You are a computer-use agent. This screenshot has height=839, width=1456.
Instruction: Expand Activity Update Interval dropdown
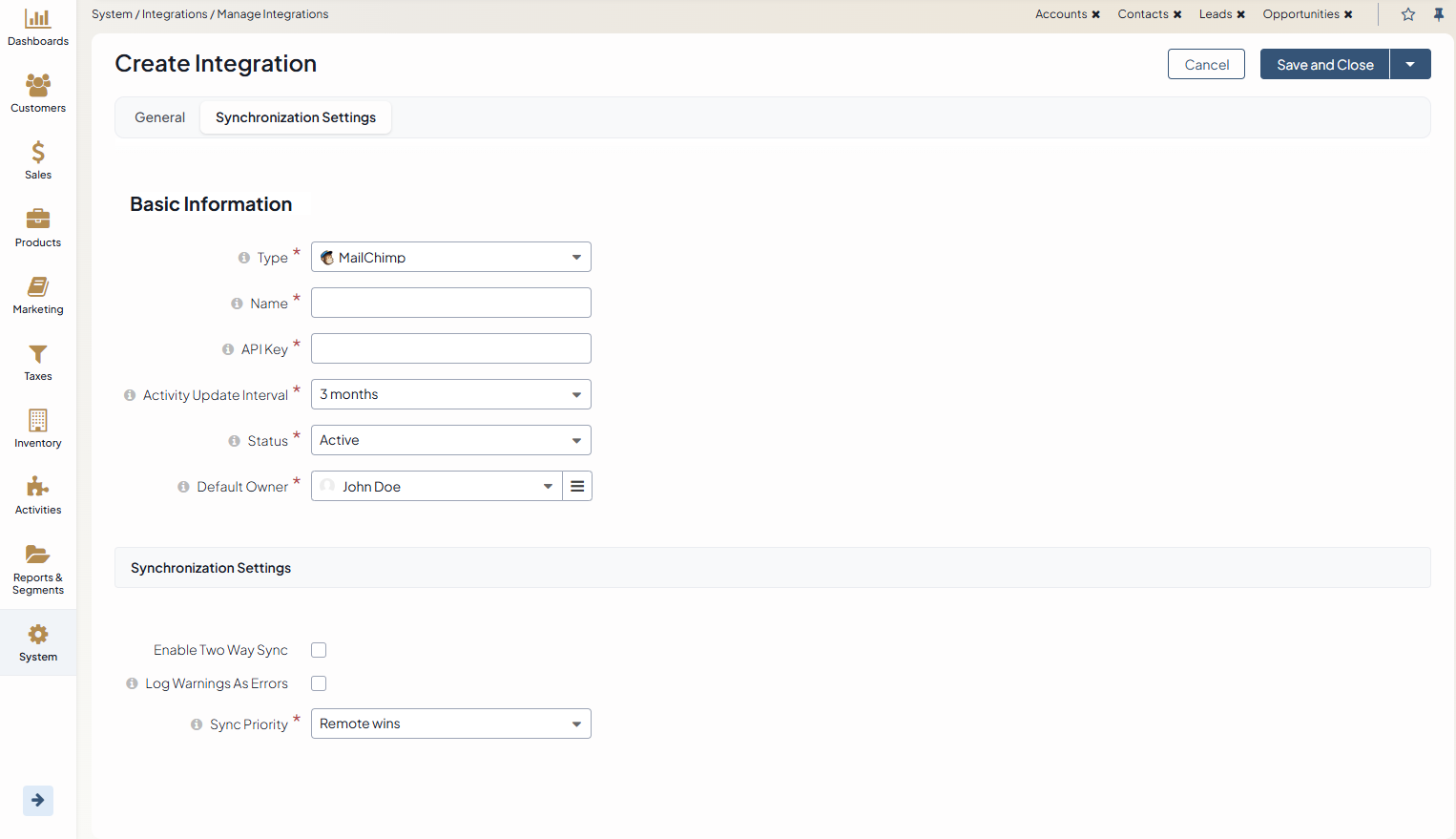click(x=450, y=394)
